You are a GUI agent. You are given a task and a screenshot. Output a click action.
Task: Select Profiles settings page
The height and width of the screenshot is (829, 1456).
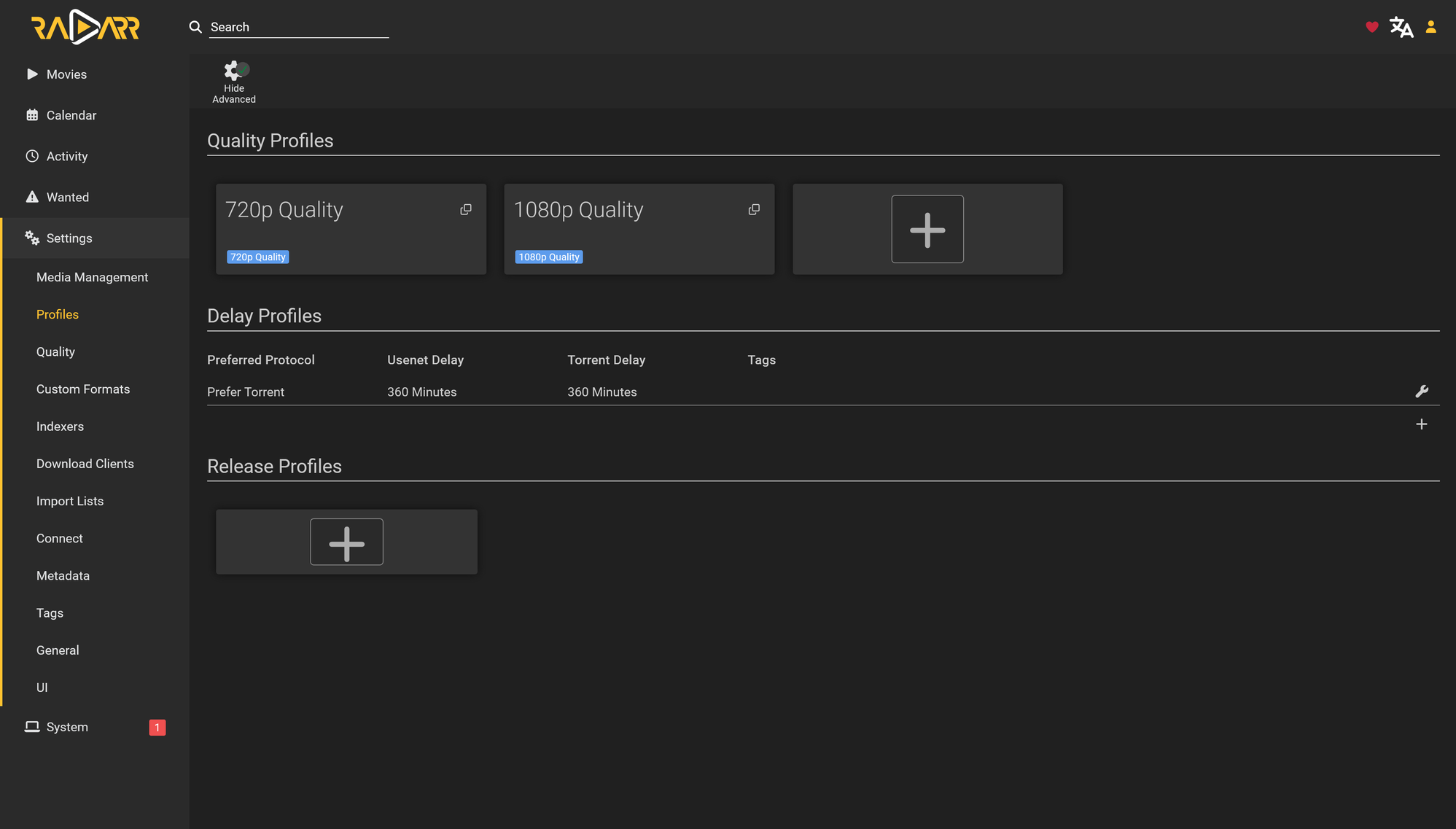tap(58, 314)
